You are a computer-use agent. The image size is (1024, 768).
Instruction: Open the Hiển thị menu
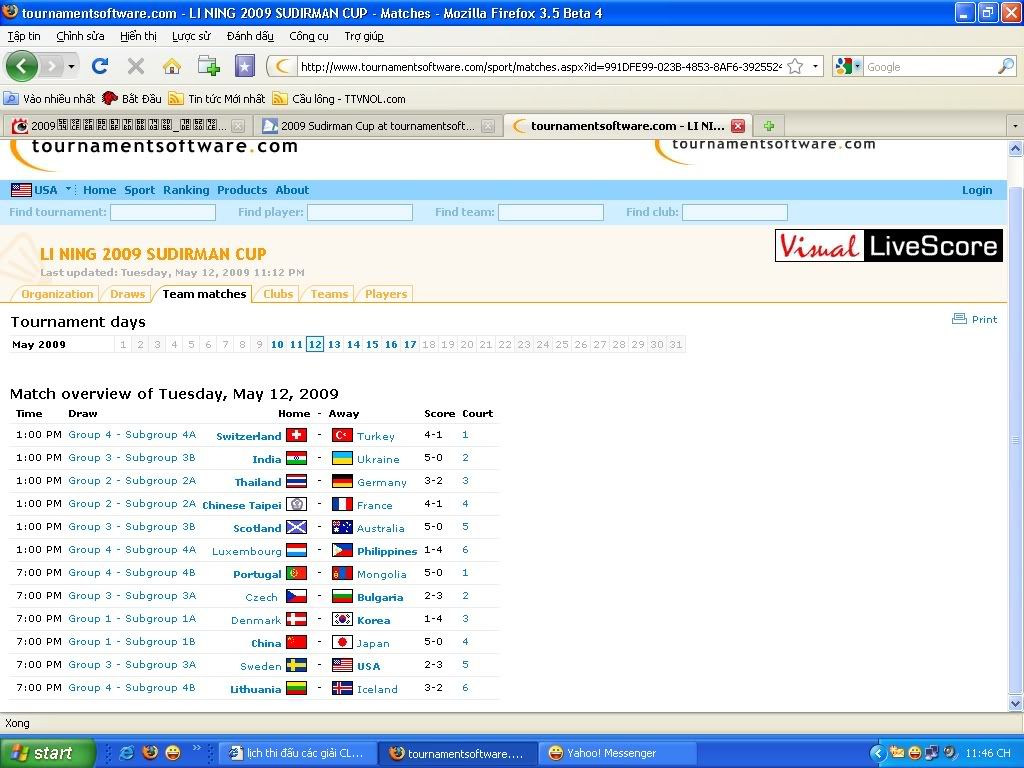point(138,36)
